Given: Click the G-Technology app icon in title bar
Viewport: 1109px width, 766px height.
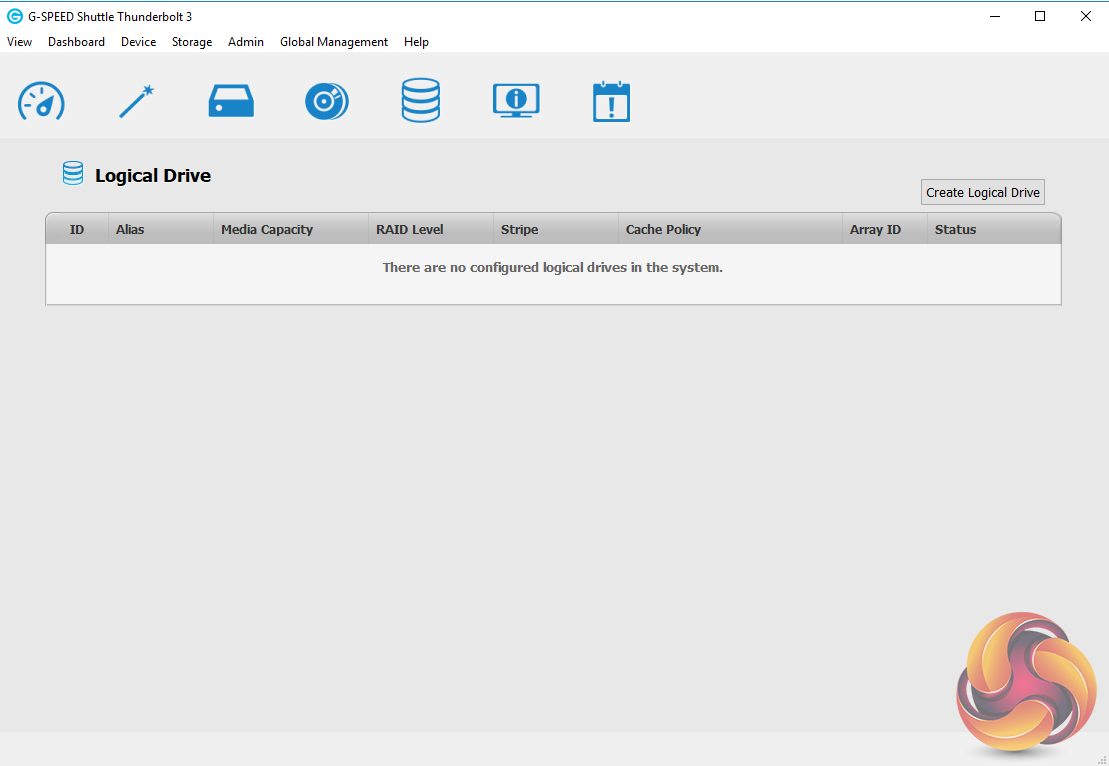Looking at the screenshot, I should [x=14, y=16].
